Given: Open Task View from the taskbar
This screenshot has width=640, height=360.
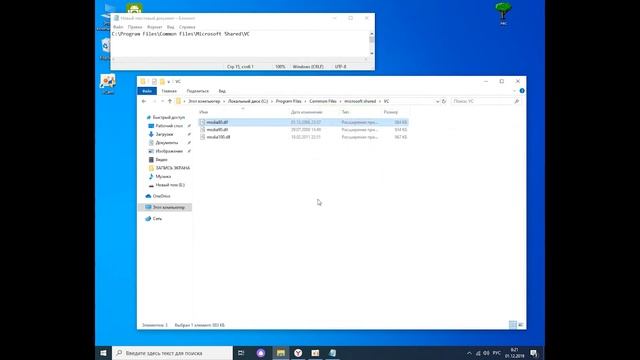Looking at the screenshot, I should (x=241, y=353).
